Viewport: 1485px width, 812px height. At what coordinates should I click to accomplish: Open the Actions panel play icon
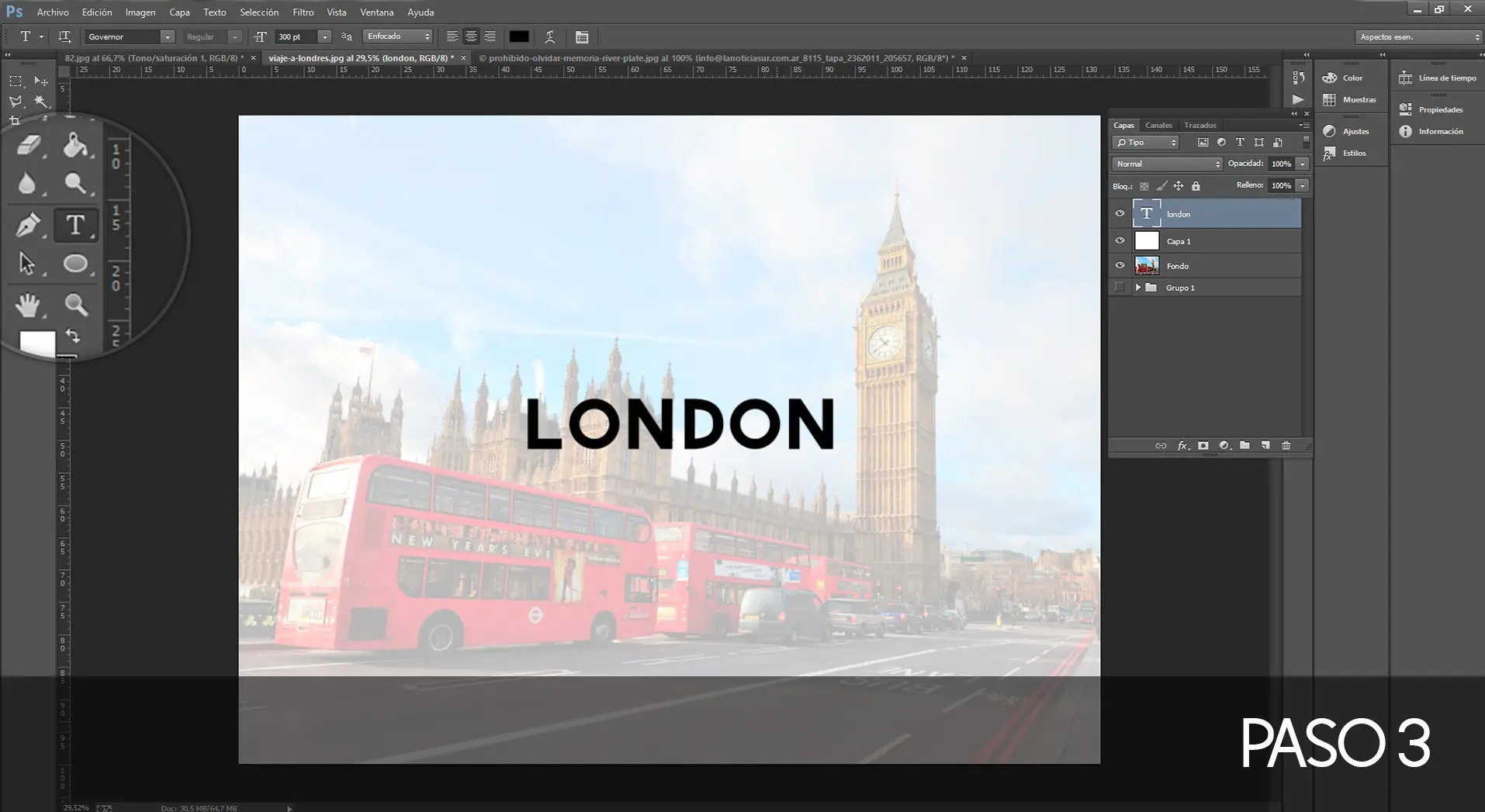(x=1298, y=99)
